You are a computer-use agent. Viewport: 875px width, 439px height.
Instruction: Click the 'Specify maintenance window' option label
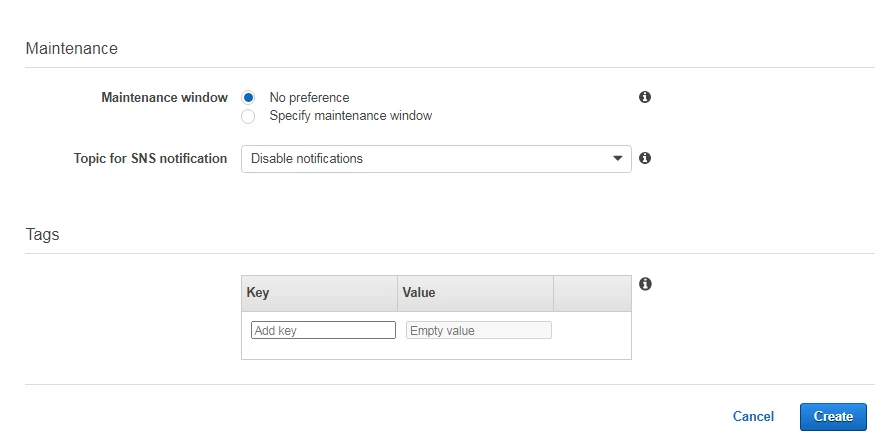[350, 116]
